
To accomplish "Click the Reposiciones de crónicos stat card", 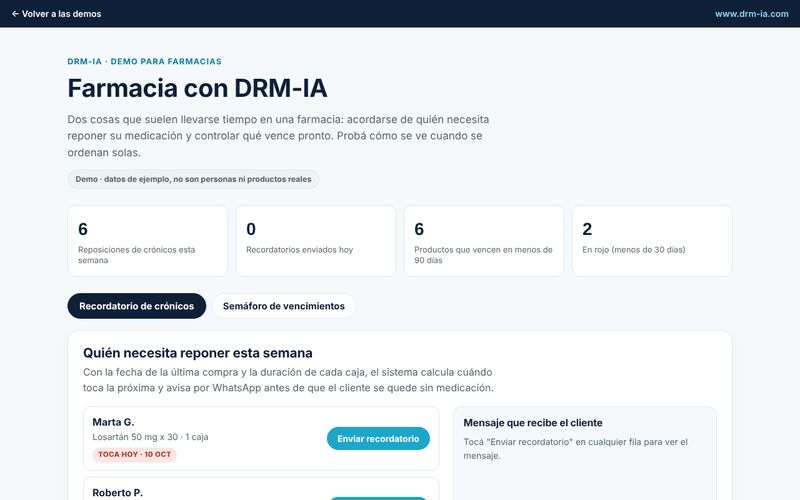I will point(147,241).
